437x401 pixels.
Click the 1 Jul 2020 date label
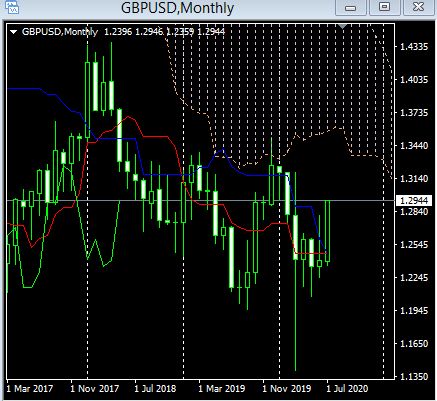point(347,388)
